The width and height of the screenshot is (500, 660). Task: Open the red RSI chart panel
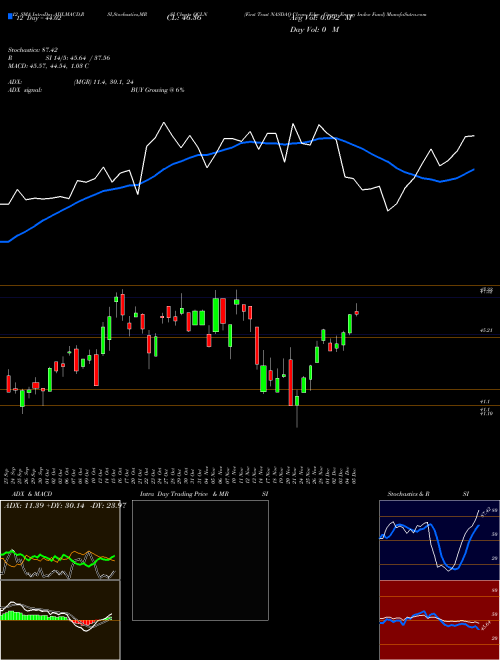(439, 620)
